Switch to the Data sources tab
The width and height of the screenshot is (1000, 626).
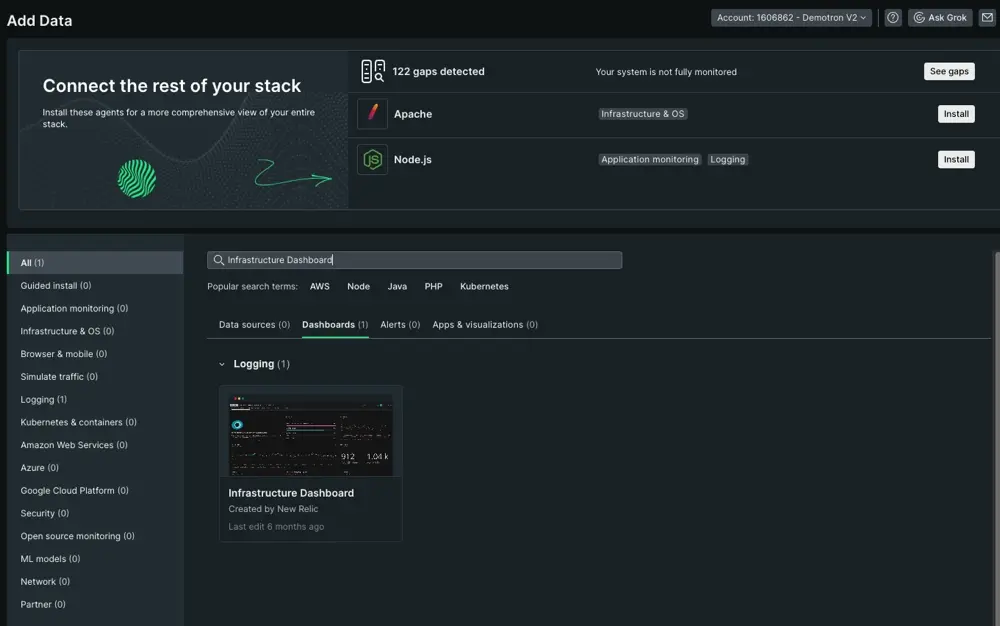(254, 325)
